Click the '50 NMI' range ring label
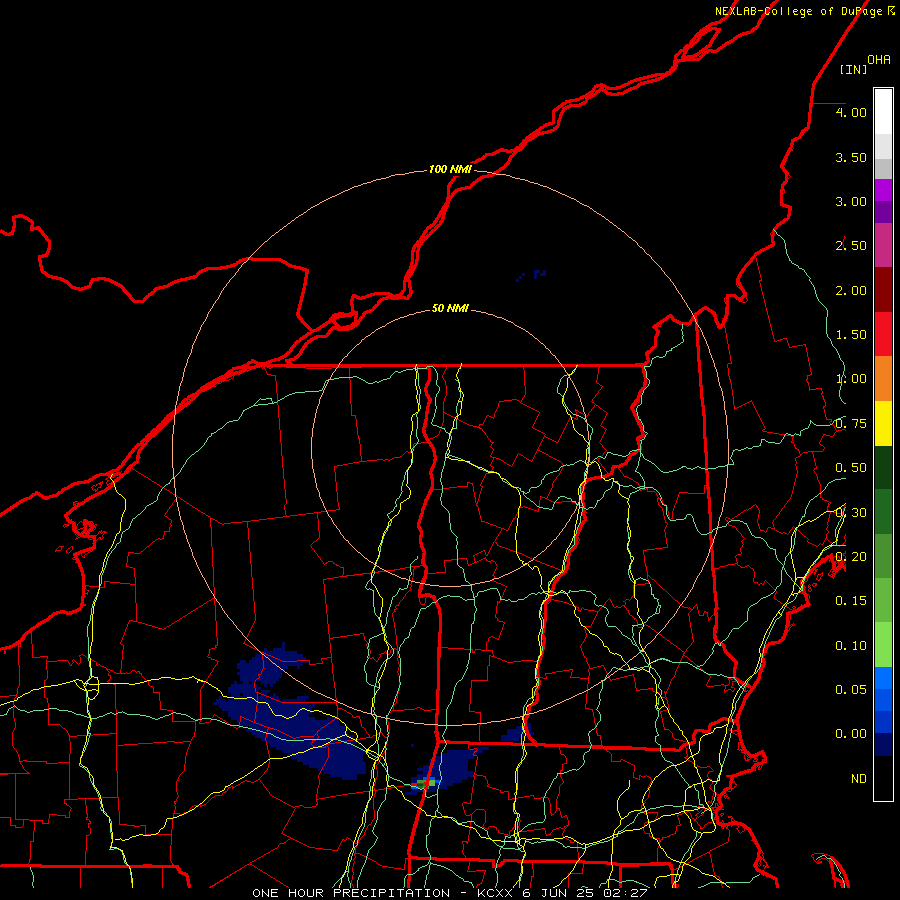This screenshot has width=900, height=900. click(450, 308)
